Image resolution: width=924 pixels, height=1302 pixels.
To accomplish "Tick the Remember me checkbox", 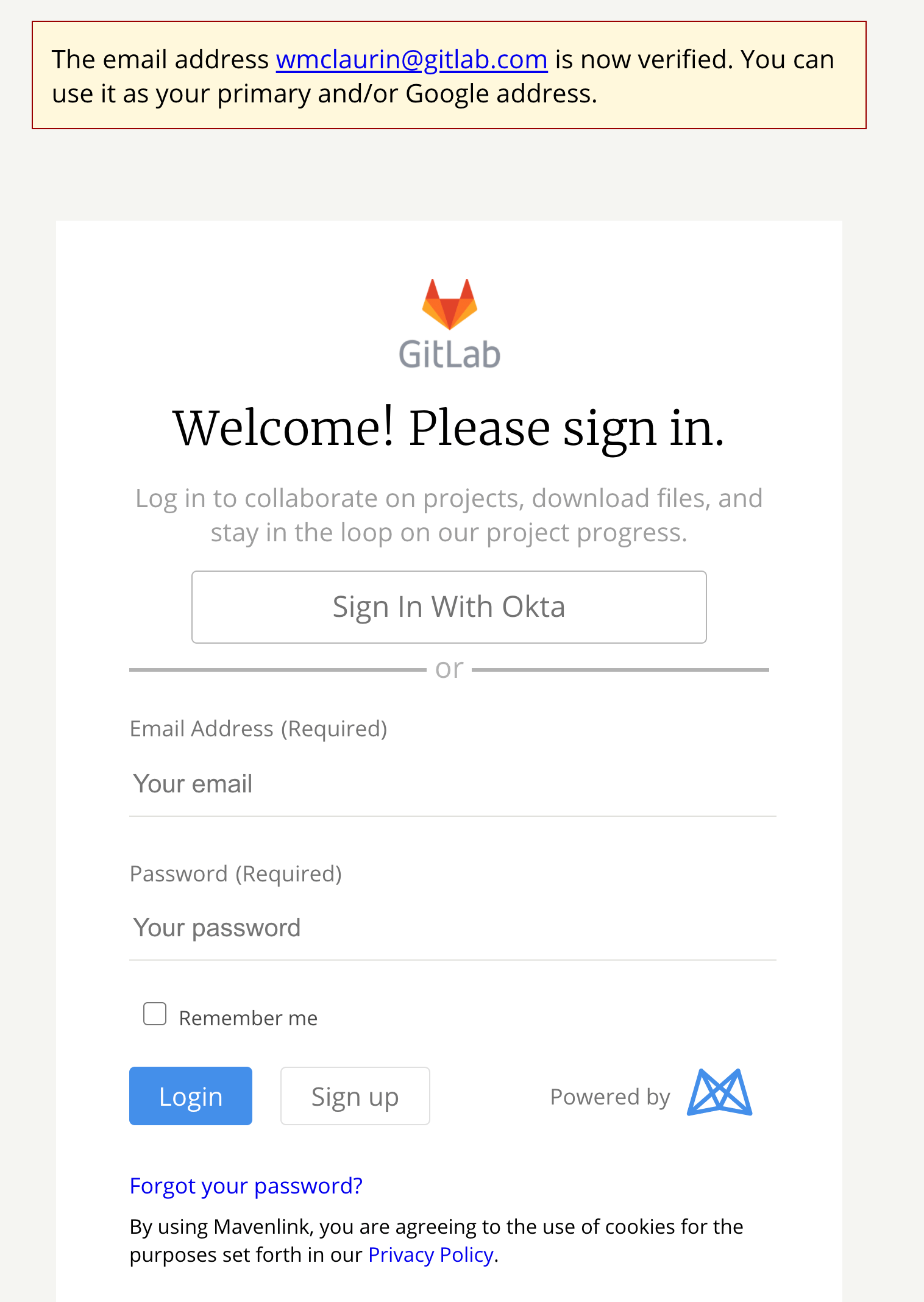I will pos(155,1014).
